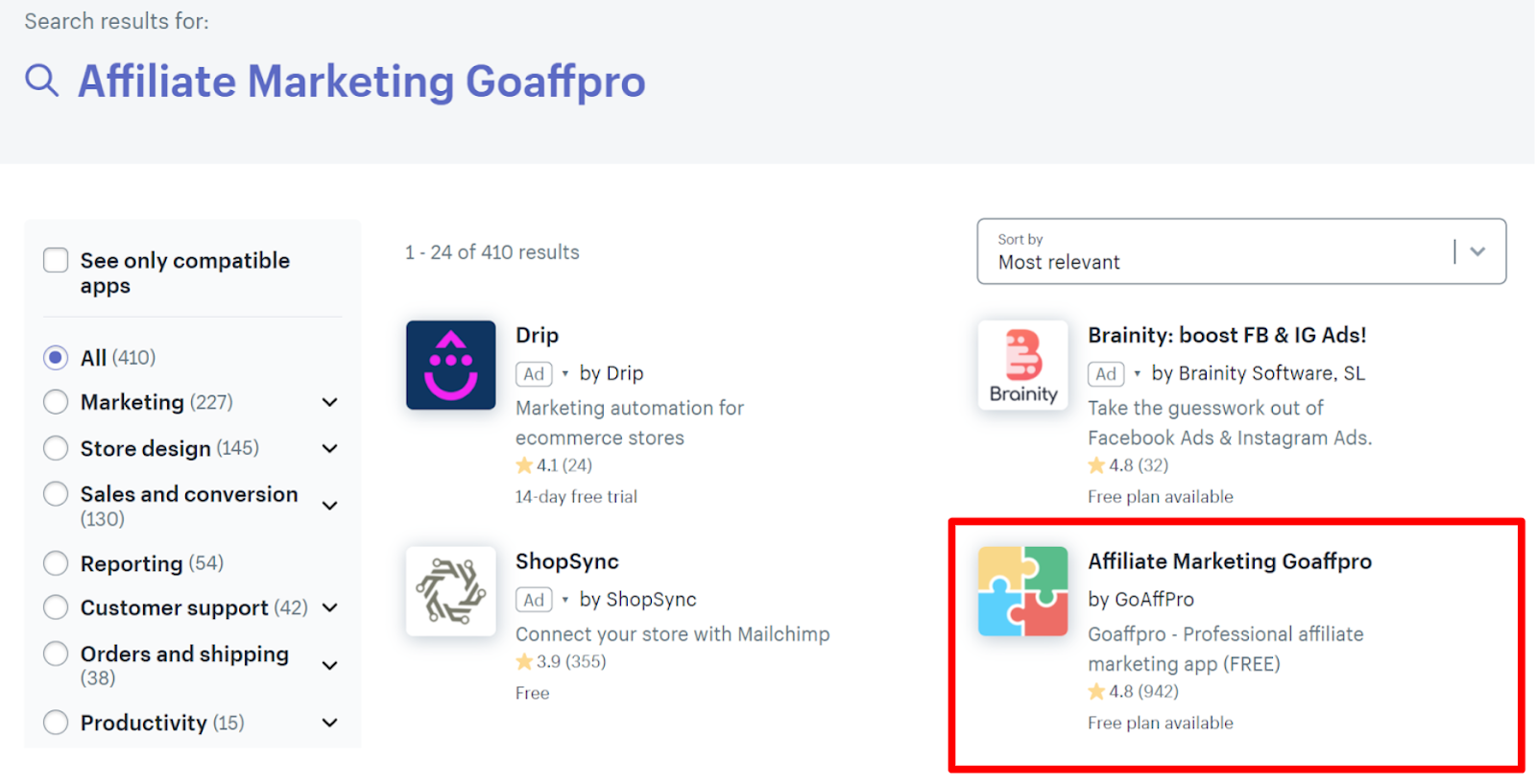1536x784 pixels.
Task: Click Connect your store with Mailchimp
Action: 672,634
